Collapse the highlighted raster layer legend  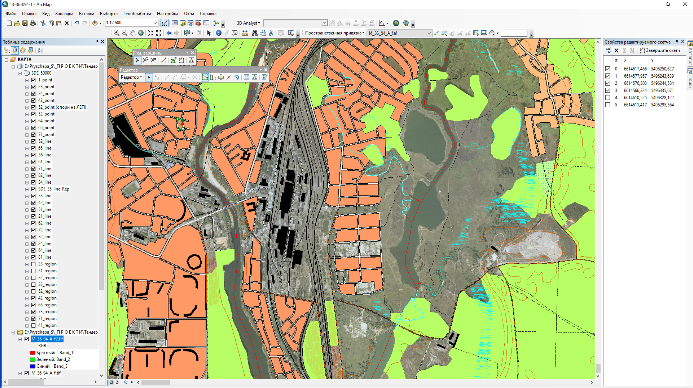pos(20,339)
